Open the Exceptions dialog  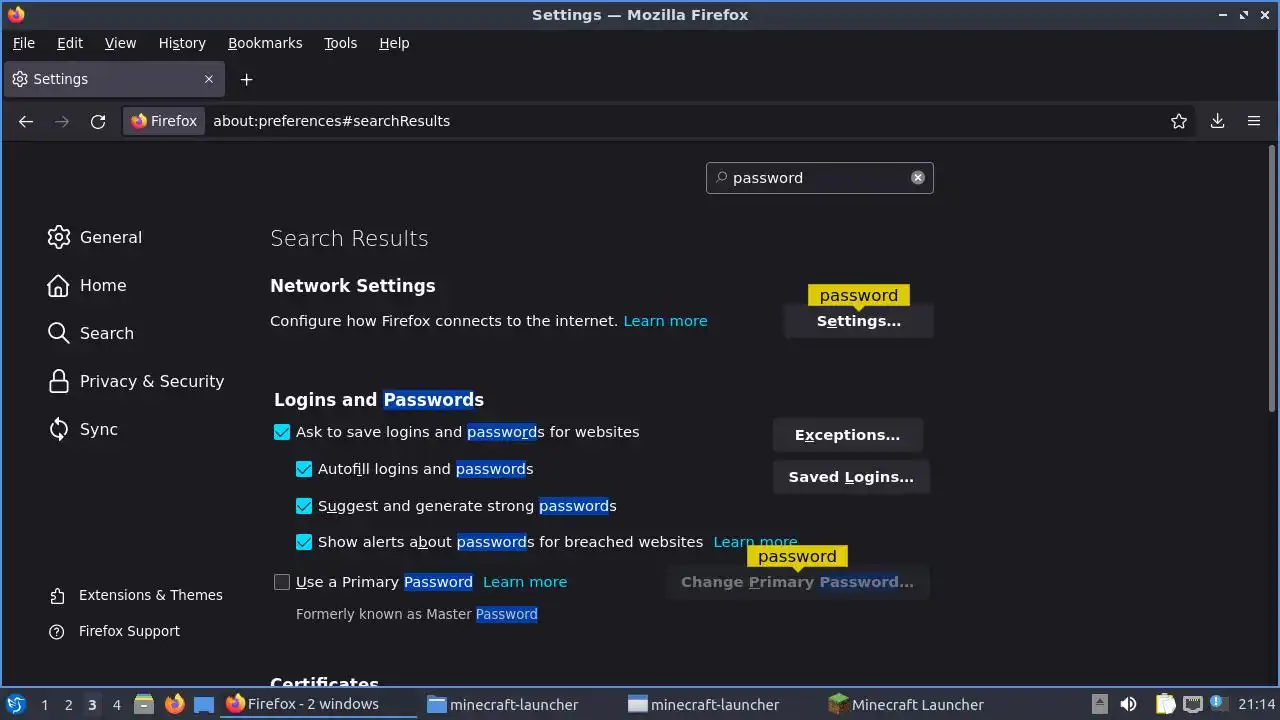click(x=847, y=435)
